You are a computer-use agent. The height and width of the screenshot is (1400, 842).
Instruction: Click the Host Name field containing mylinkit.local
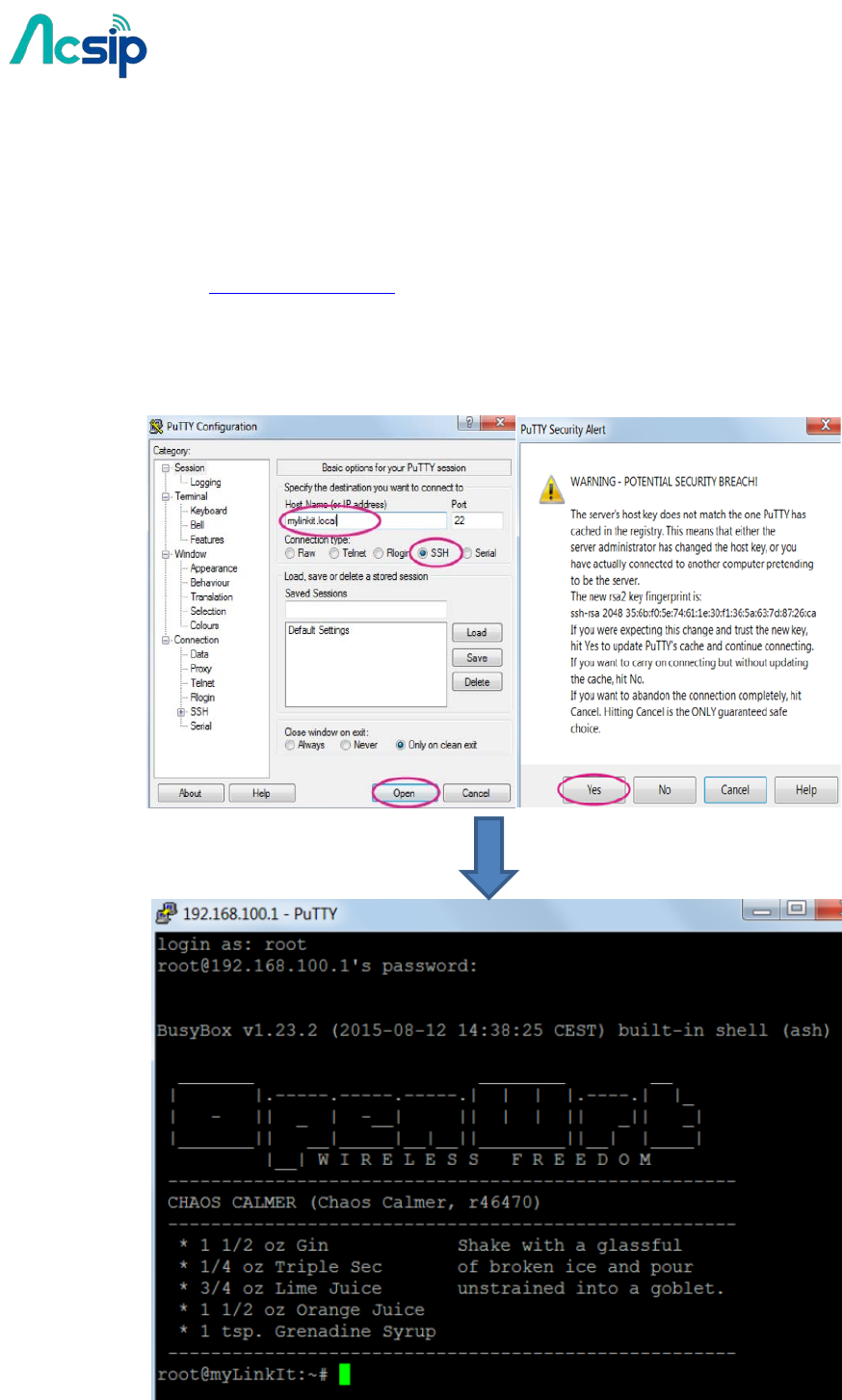[x=365, y=520]
